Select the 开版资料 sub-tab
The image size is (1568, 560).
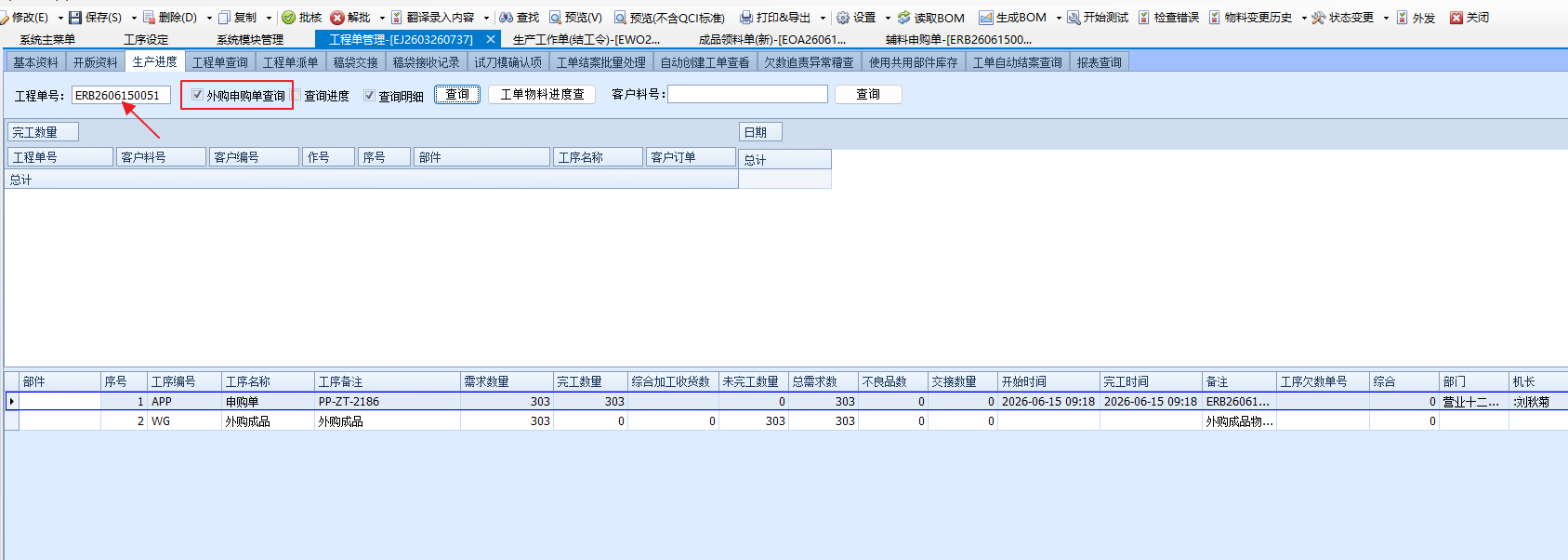pos(96,62)
